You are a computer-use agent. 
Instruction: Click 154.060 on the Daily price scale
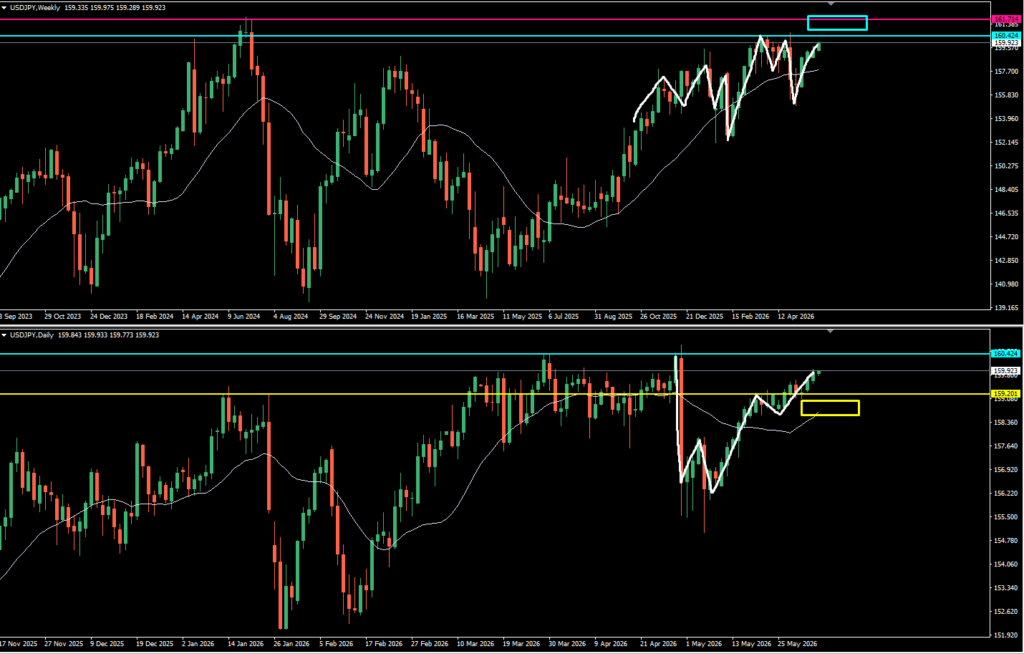coord(1006,564)
